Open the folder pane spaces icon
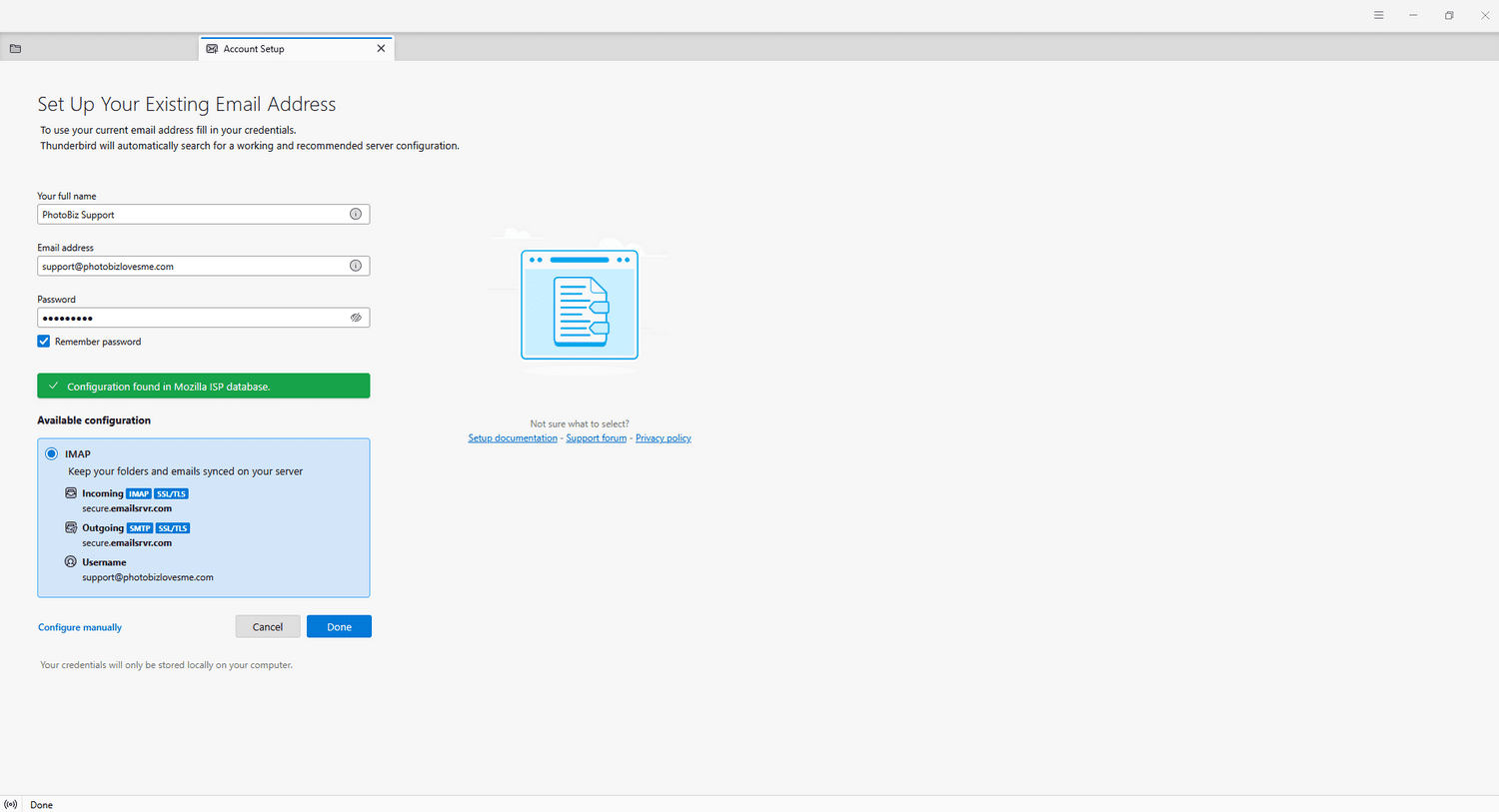Screen dimensions: 1499x812 15,48
